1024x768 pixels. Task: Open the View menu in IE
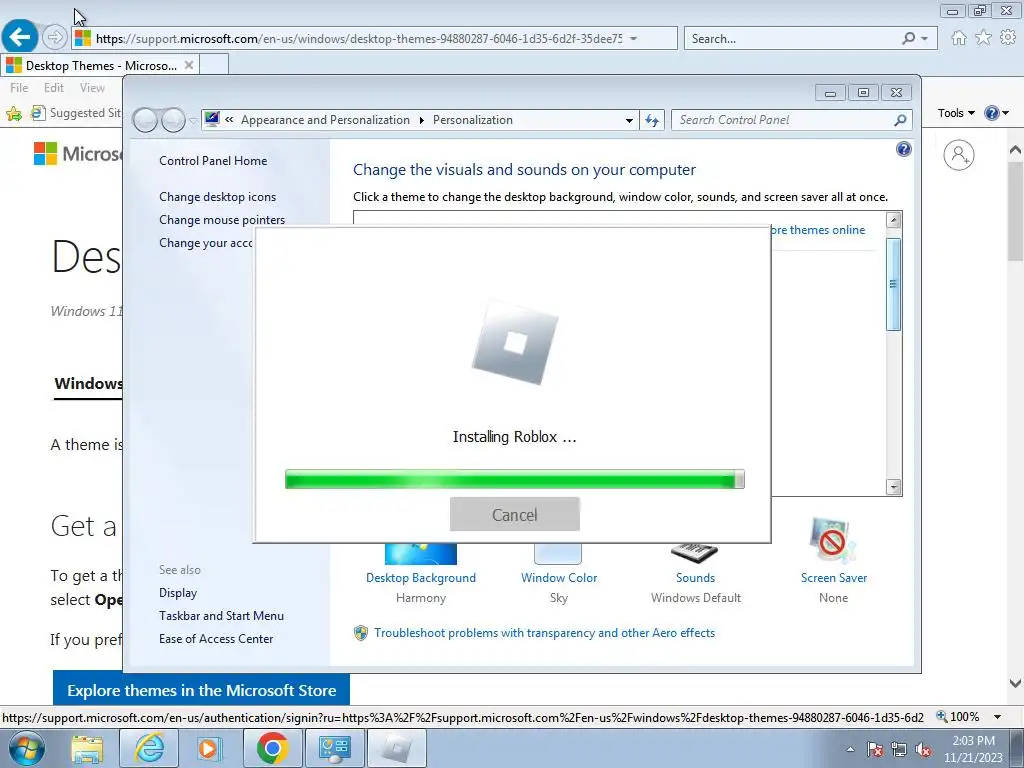point(92,88)
